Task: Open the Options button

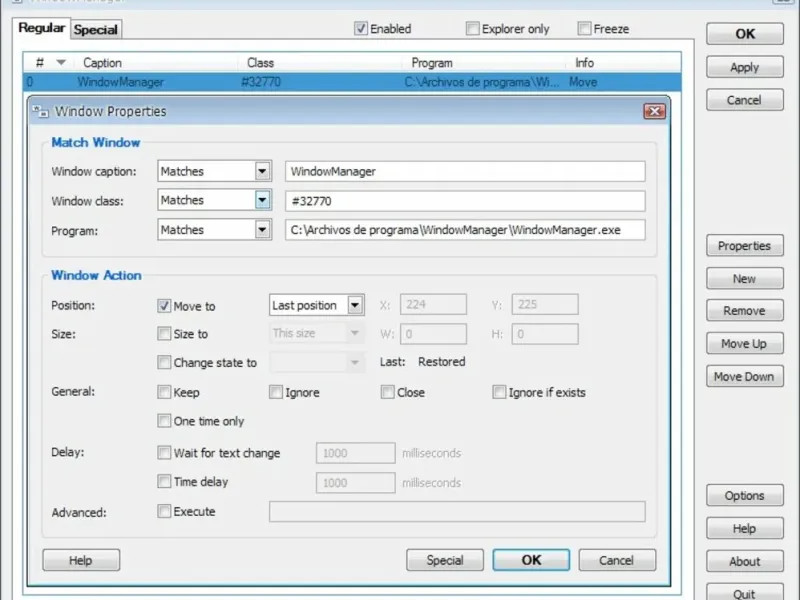Action: 745,495
